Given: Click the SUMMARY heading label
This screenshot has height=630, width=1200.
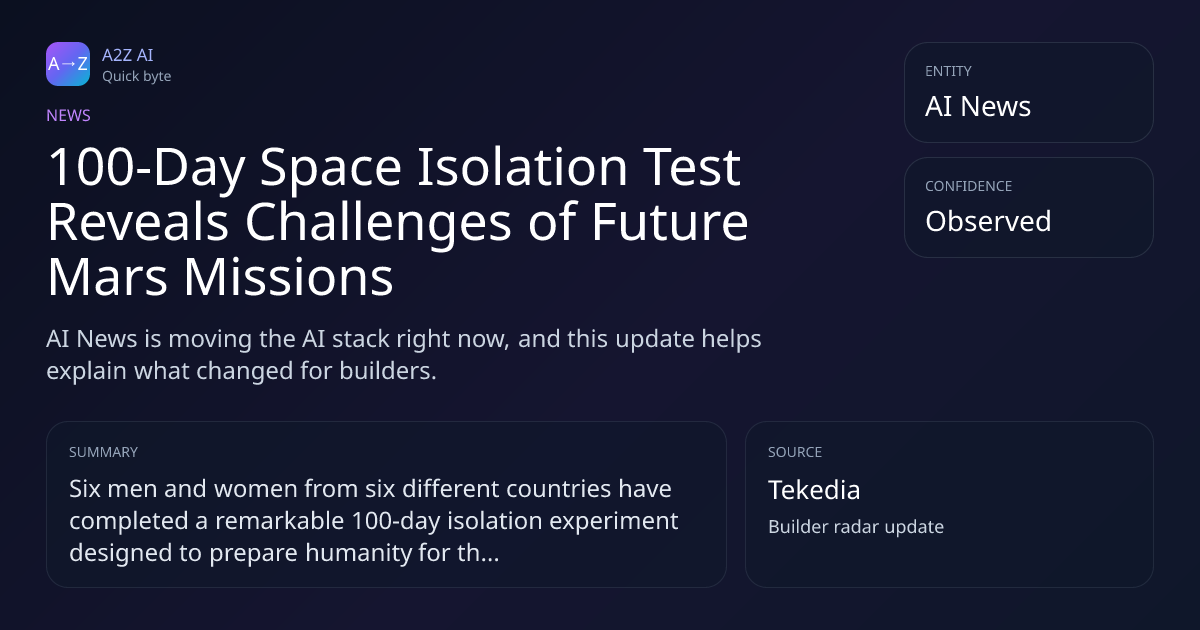Looking at the screenshot, I should (103, 452).
